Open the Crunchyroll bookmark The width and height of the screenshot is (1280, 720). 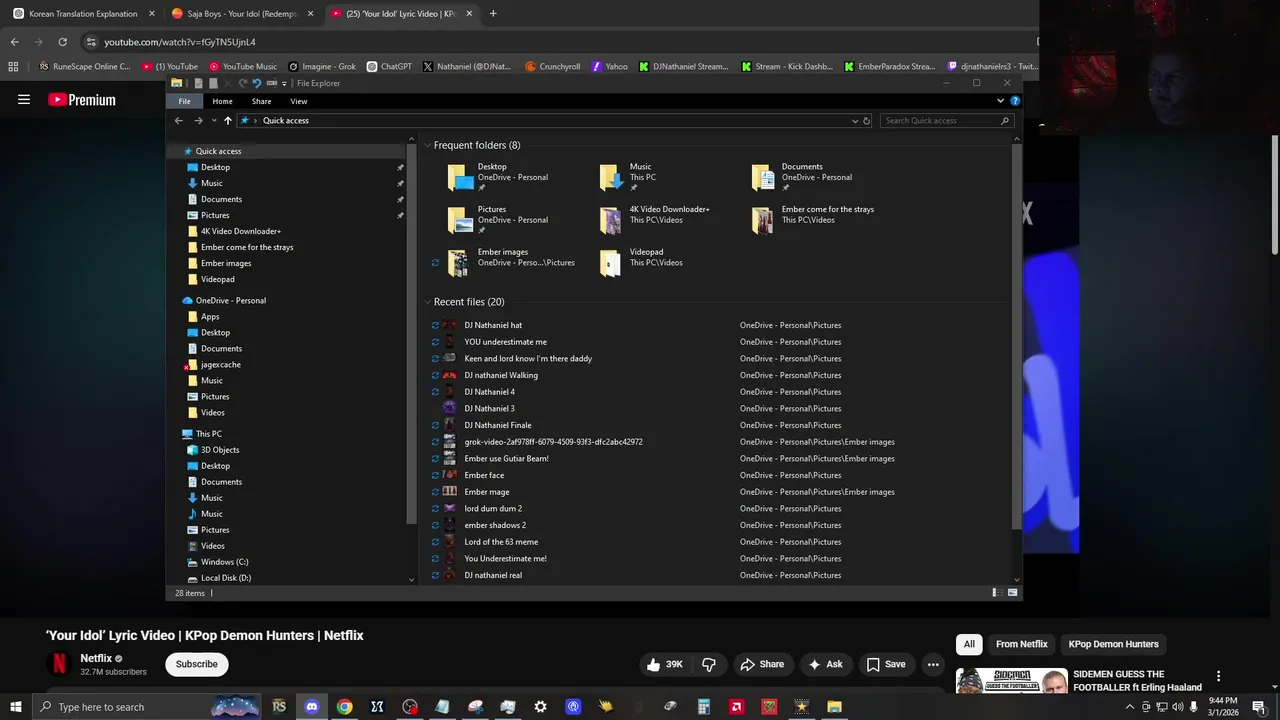coord(552,67)
